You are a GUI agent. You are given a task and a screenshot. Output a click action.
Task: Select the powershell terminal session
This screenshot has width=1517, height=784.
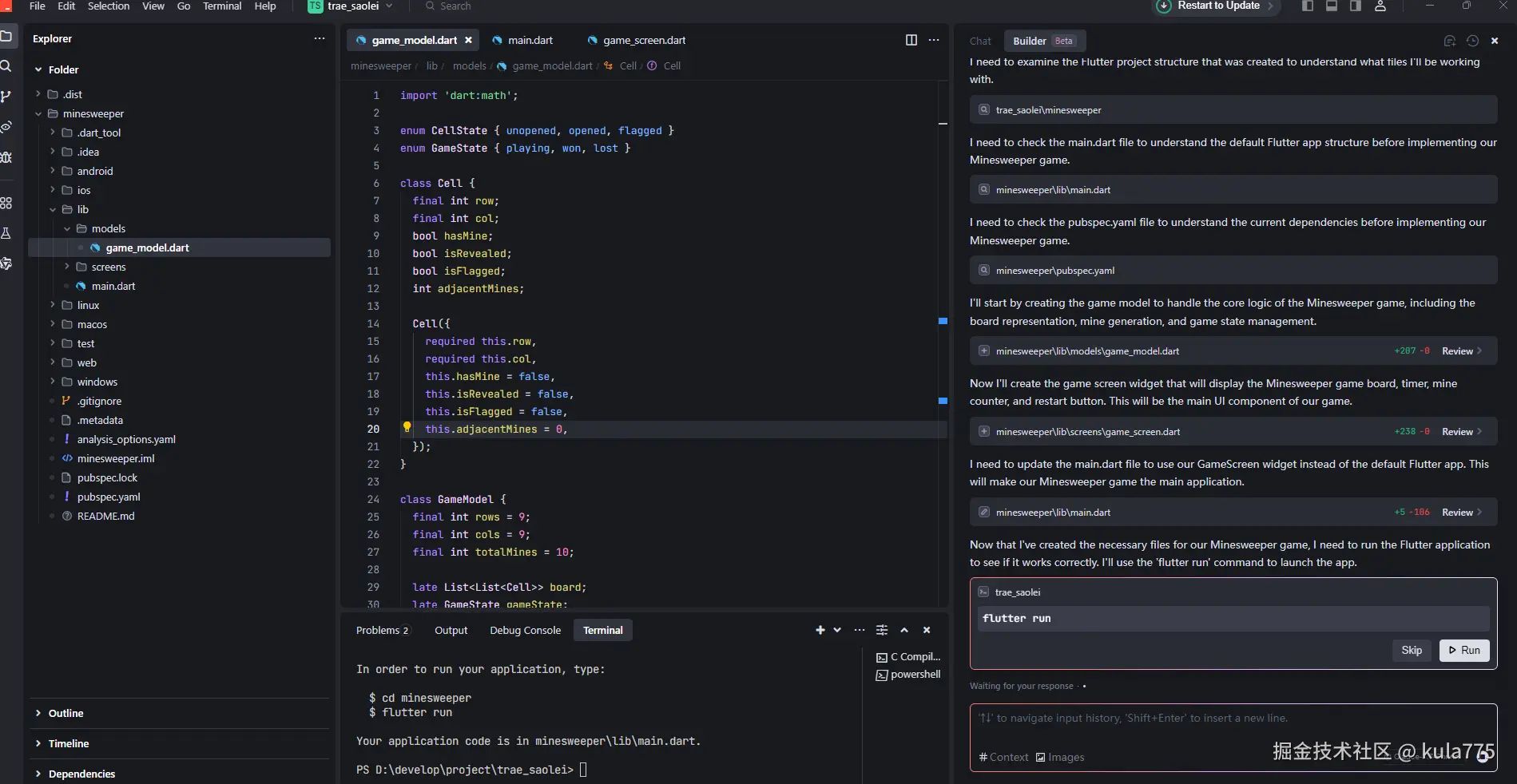pos(908,675)
